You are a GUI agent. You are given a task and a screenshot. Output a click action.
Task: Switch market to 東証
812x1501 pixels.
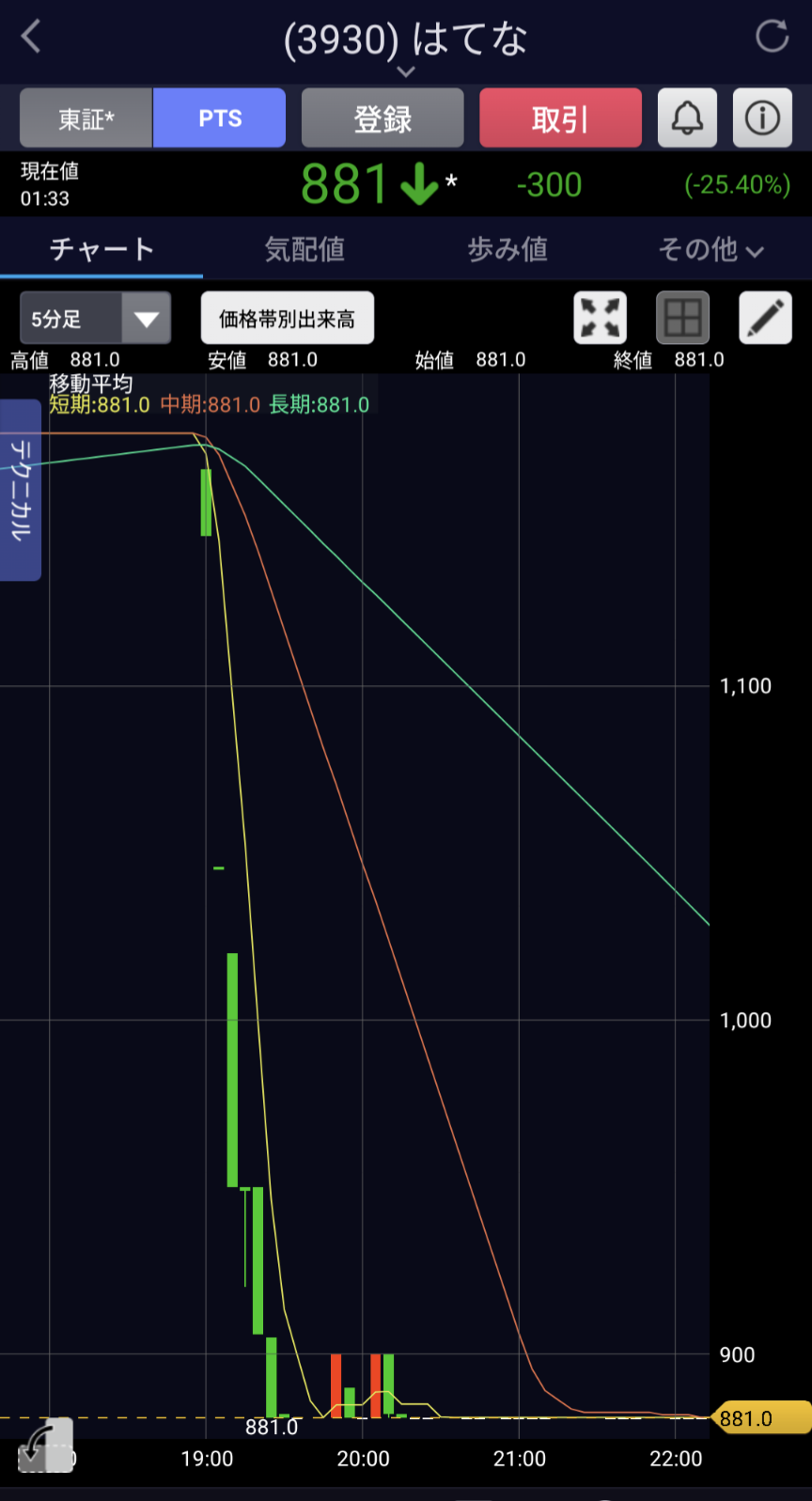tap(86, 118)
